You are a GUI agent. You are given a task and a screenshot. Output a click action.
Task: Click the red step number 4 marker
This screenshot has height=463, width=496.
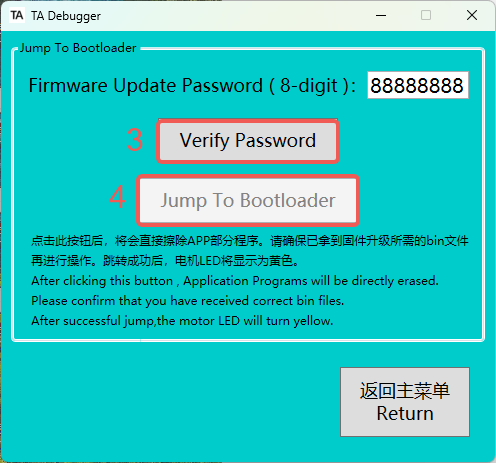pos(117,197)
